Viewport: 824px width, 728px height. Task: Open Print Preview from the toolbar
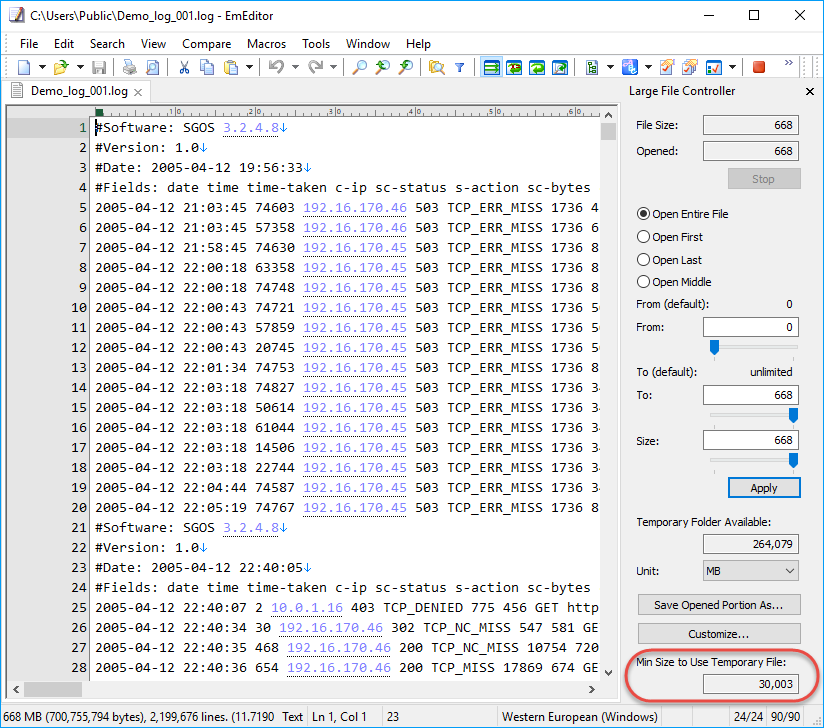pyautogui.click(x=152, y=67)
